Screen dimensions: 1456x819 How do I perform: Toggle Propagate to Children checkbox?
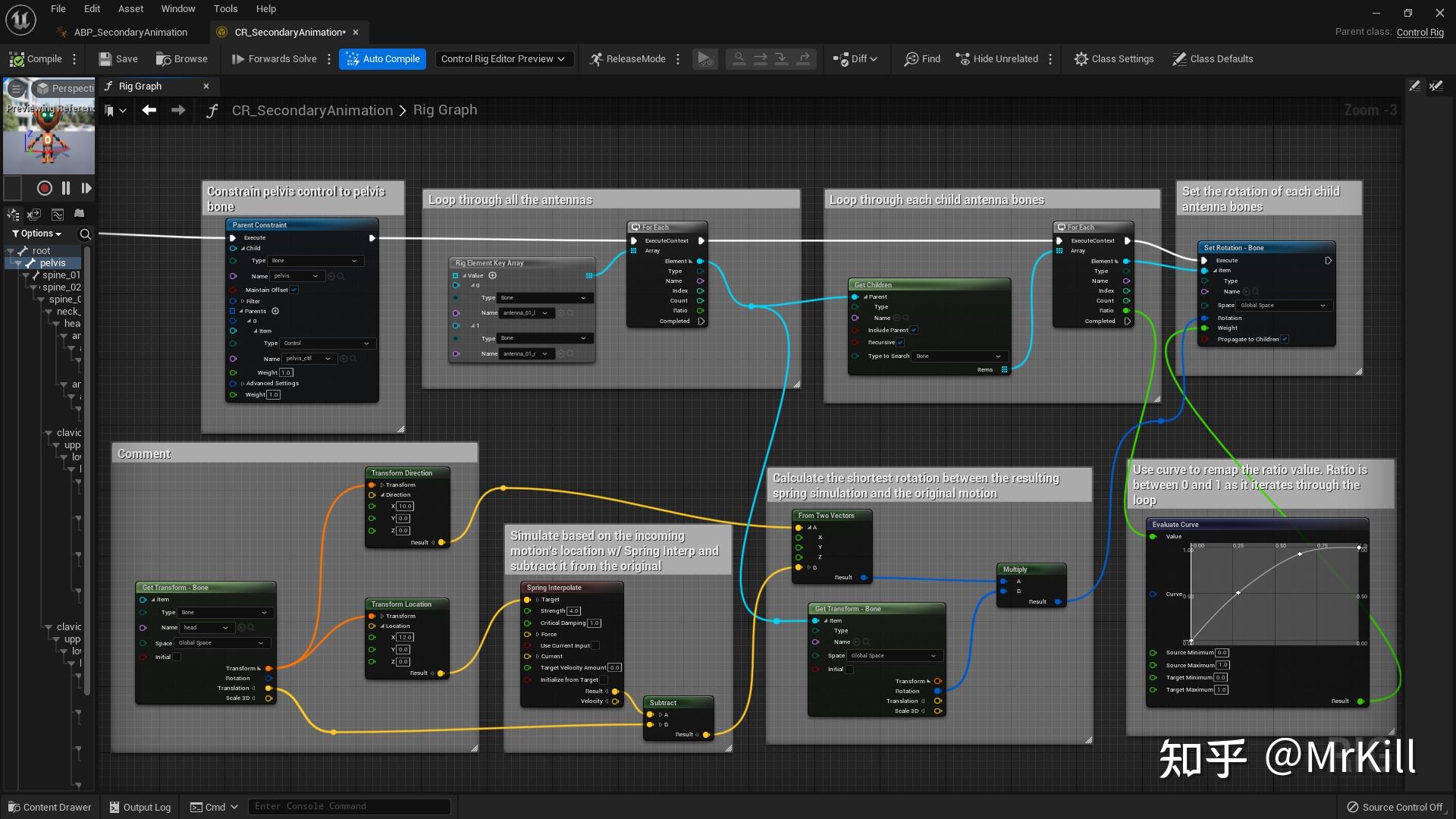[1285, 340]
